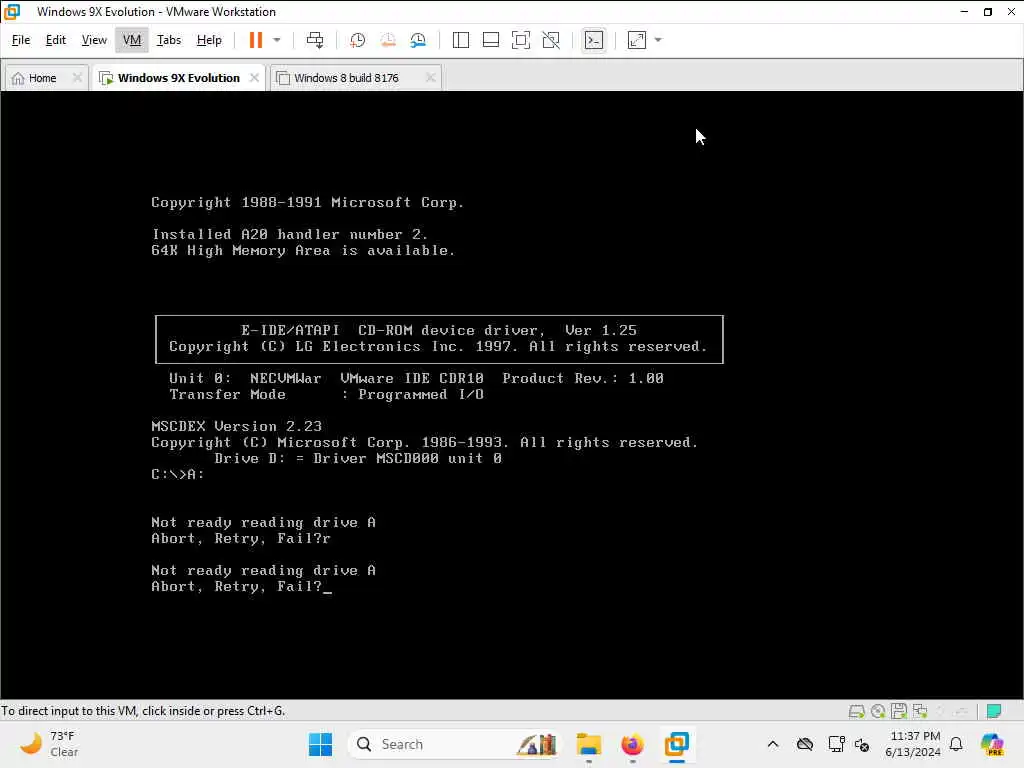Click the VMware Workstation title bar icon
1024x768 pixels.
12,12
